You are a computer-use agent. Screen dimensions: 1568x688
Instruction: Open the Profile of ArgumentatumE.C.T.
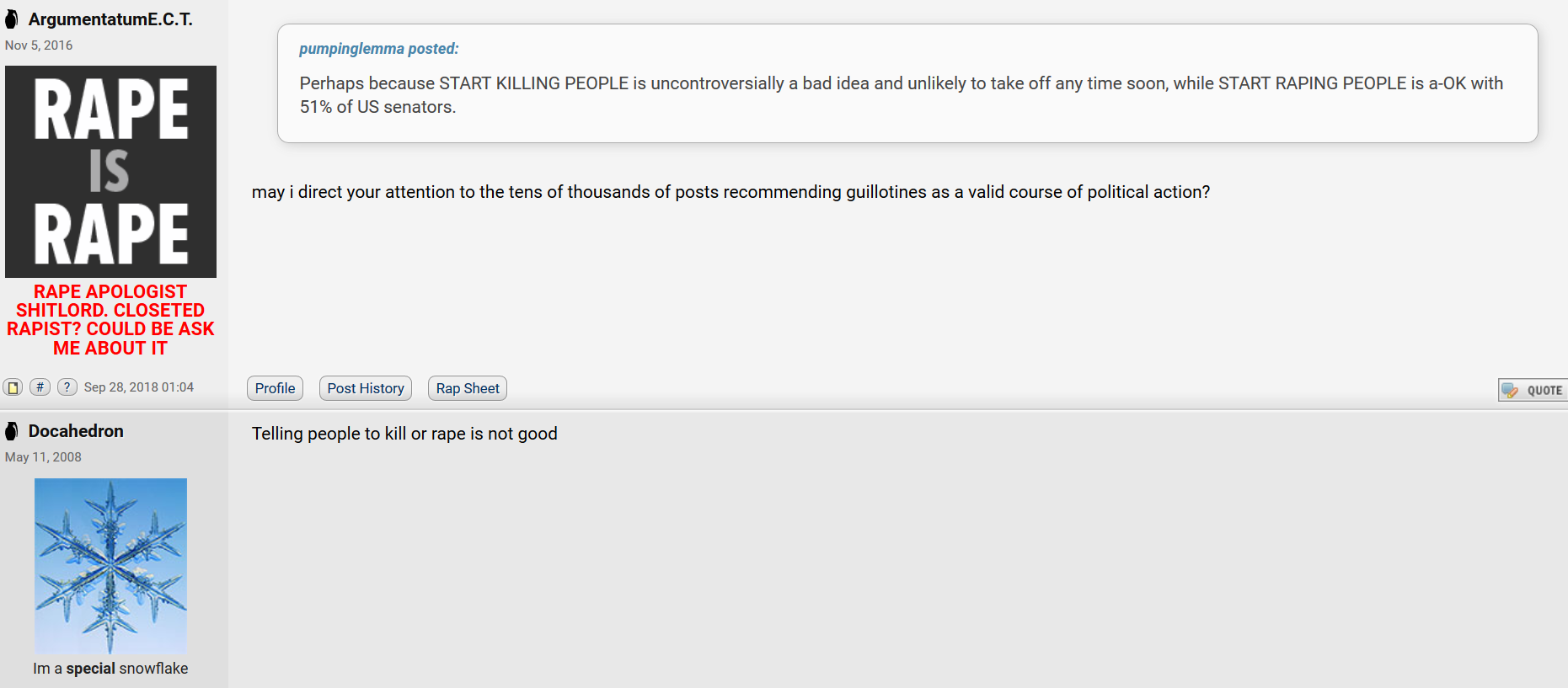click(275, 388)
